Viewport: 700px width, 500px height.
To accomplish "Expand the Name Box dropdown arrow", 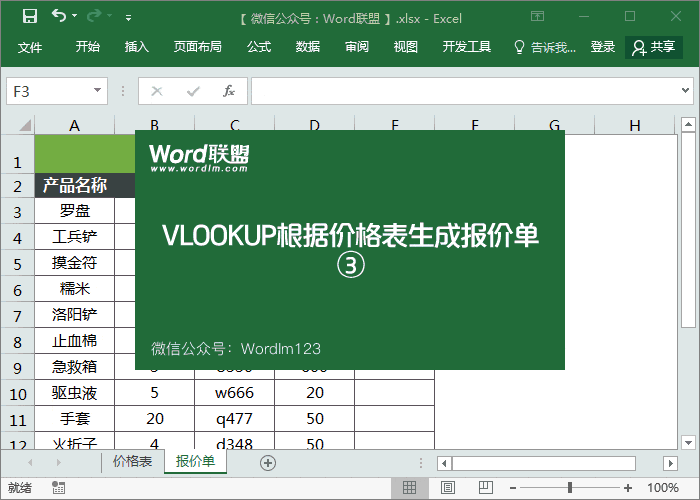I will [x=97, y=91].
